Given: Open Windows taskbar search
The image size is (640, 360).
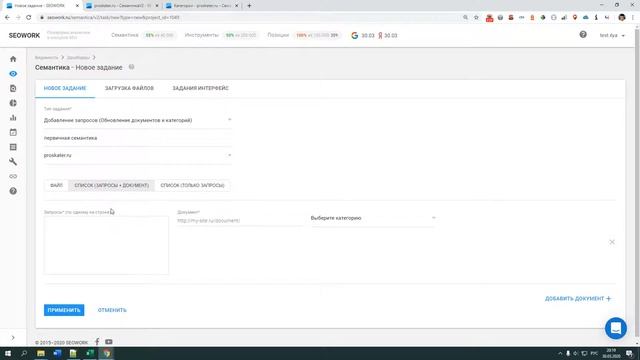Looking at the screenshot, I should click(x=24, y=353).
